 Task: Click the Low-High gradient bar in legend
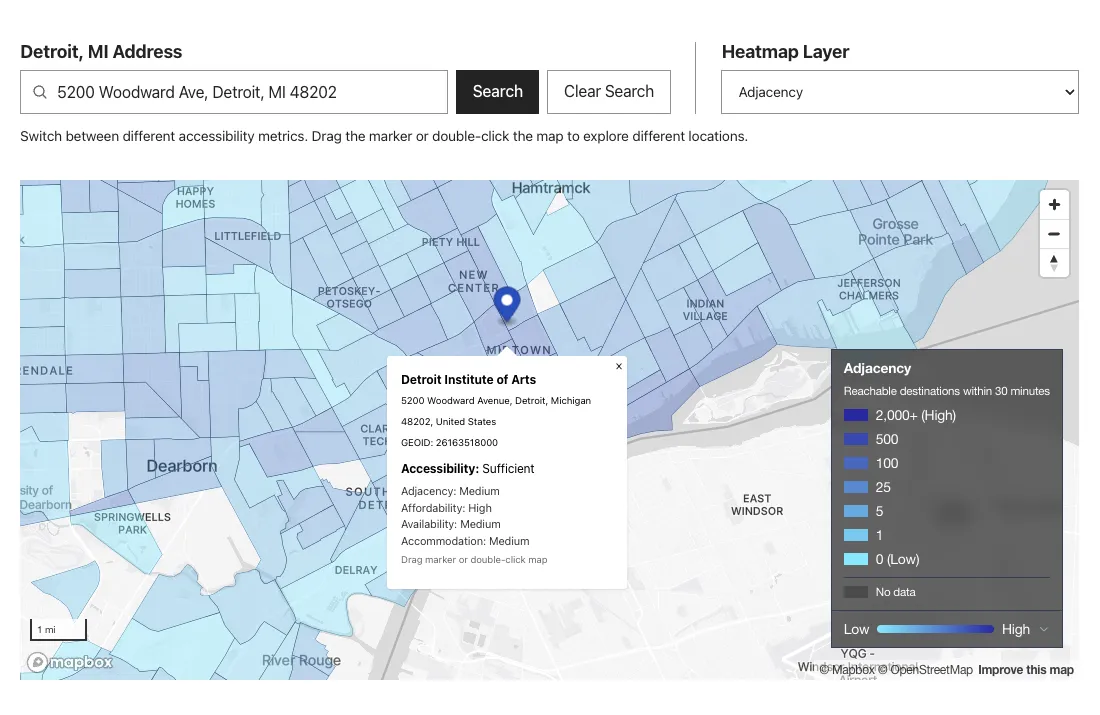pyautogui.click(x=935, y=629)
